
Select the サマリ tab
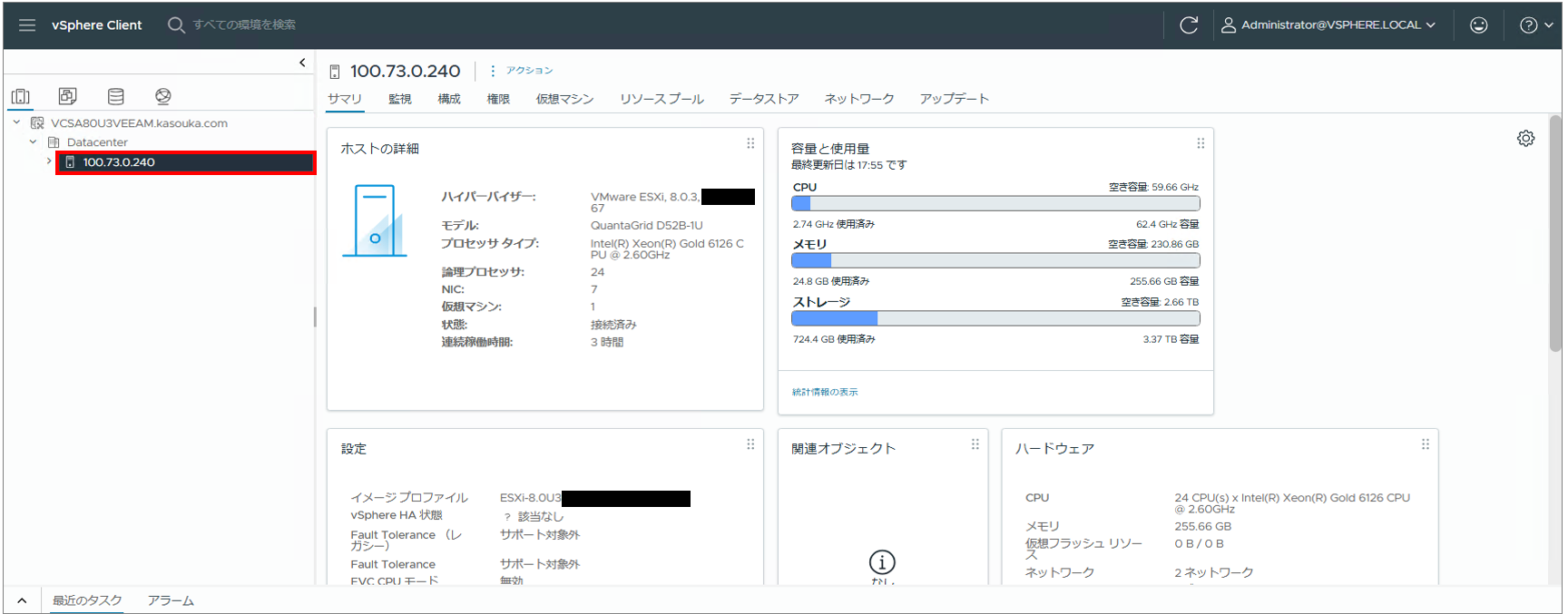coord(345,99)
